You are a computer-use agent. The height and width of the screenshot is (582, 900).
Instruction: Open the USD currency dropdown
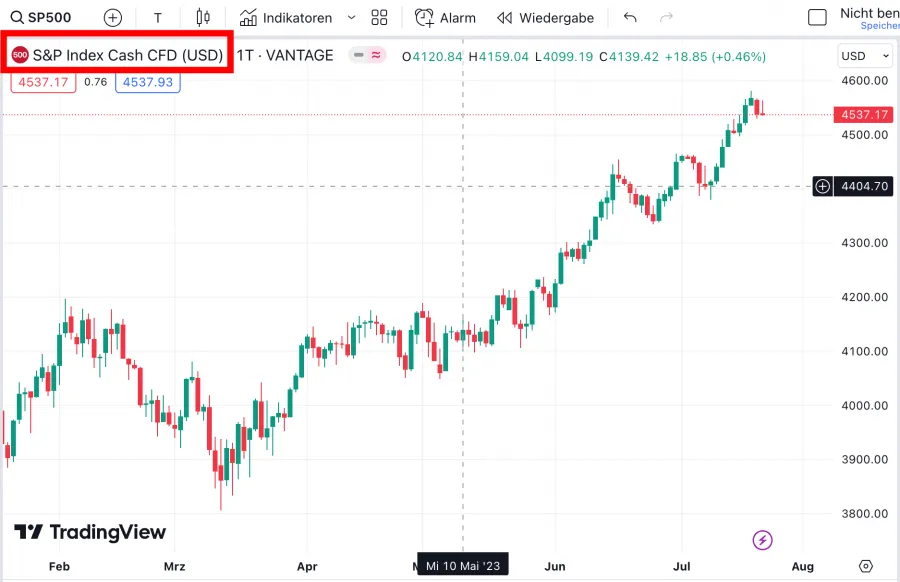coord(863,56)
